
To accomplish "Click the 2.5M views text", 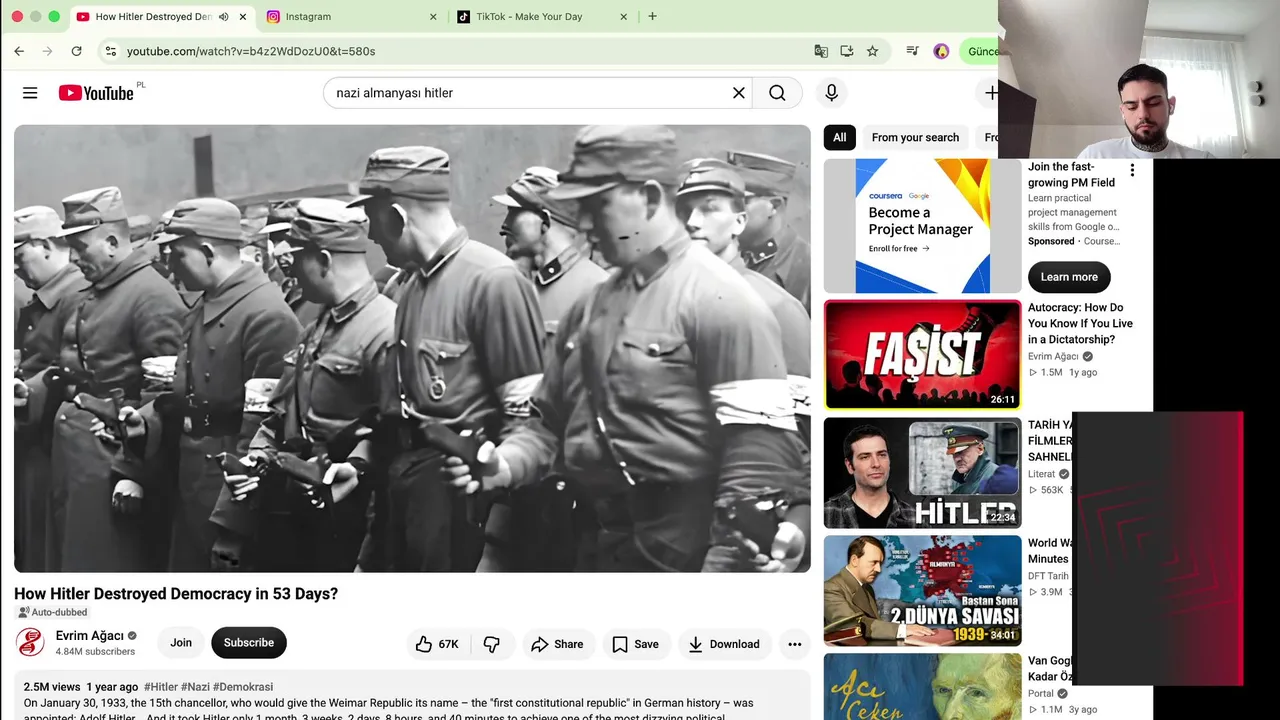I will (52, 687).
